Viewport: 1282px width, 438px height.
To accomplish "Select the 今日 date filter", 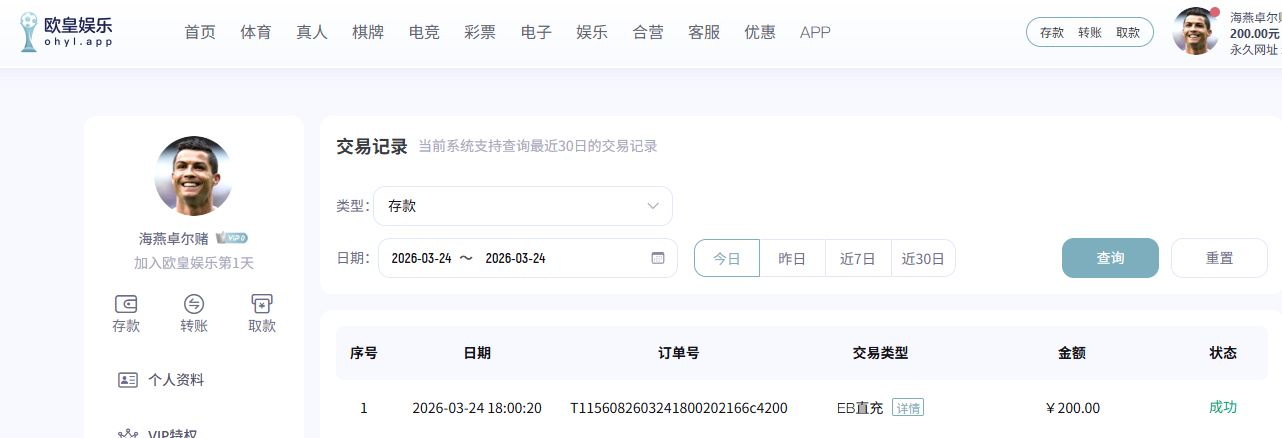I will [x=727, y=258].
